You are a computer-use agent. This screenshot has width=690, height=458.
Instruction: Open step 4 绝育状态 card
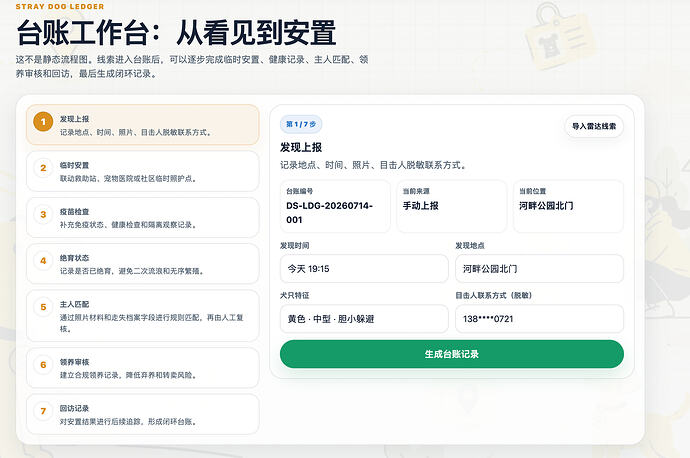click(143, 264)
